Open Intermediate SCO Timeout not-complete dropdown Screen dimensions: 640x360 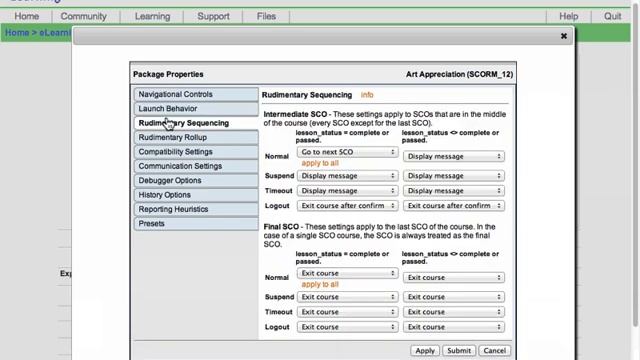tap(453, 191)
